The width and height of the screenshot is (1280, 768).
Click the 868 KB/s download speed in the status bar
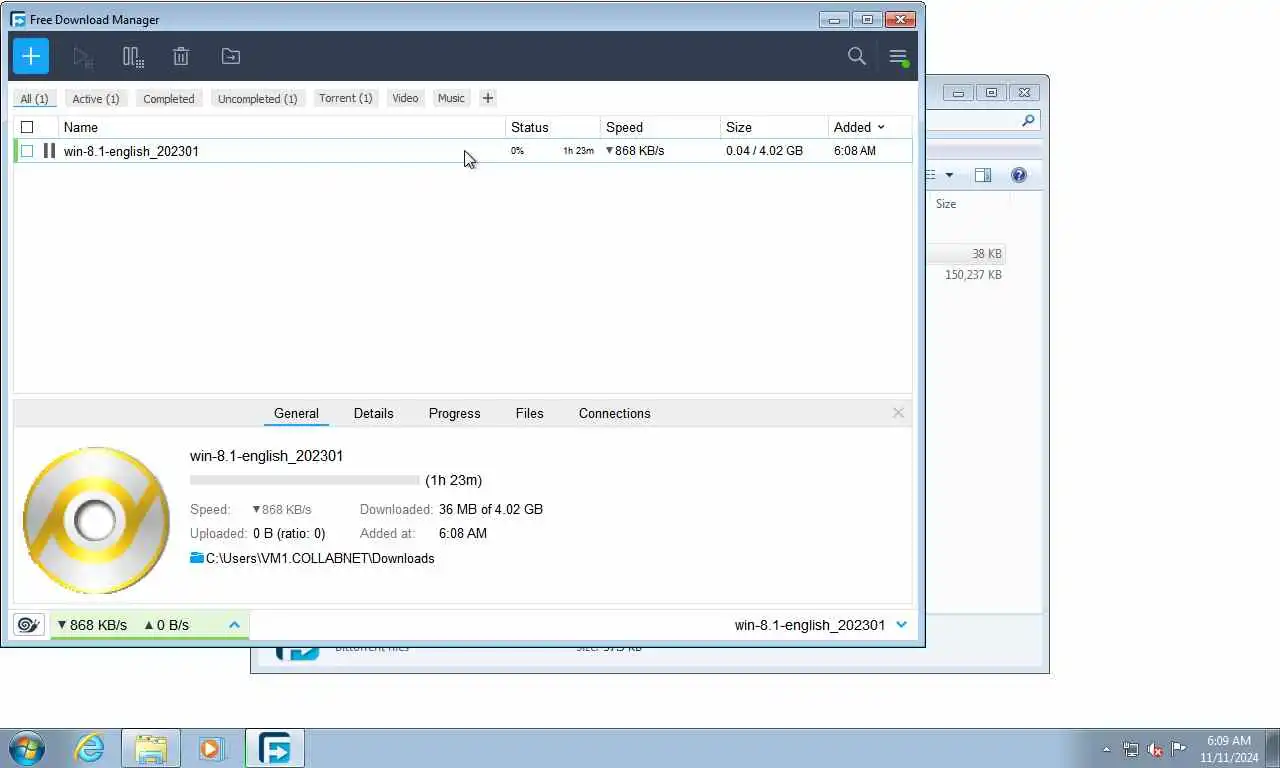pos(92,625)
